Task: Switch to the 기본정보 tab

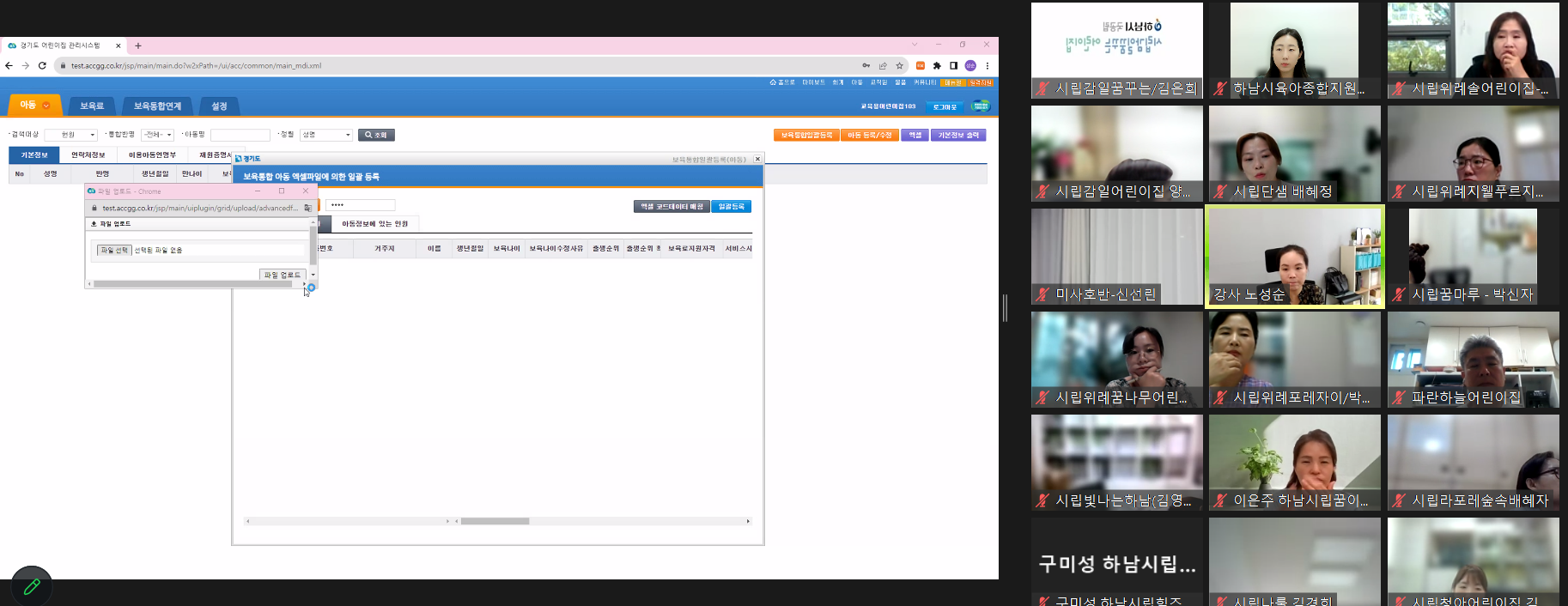Action: point(33,155)
